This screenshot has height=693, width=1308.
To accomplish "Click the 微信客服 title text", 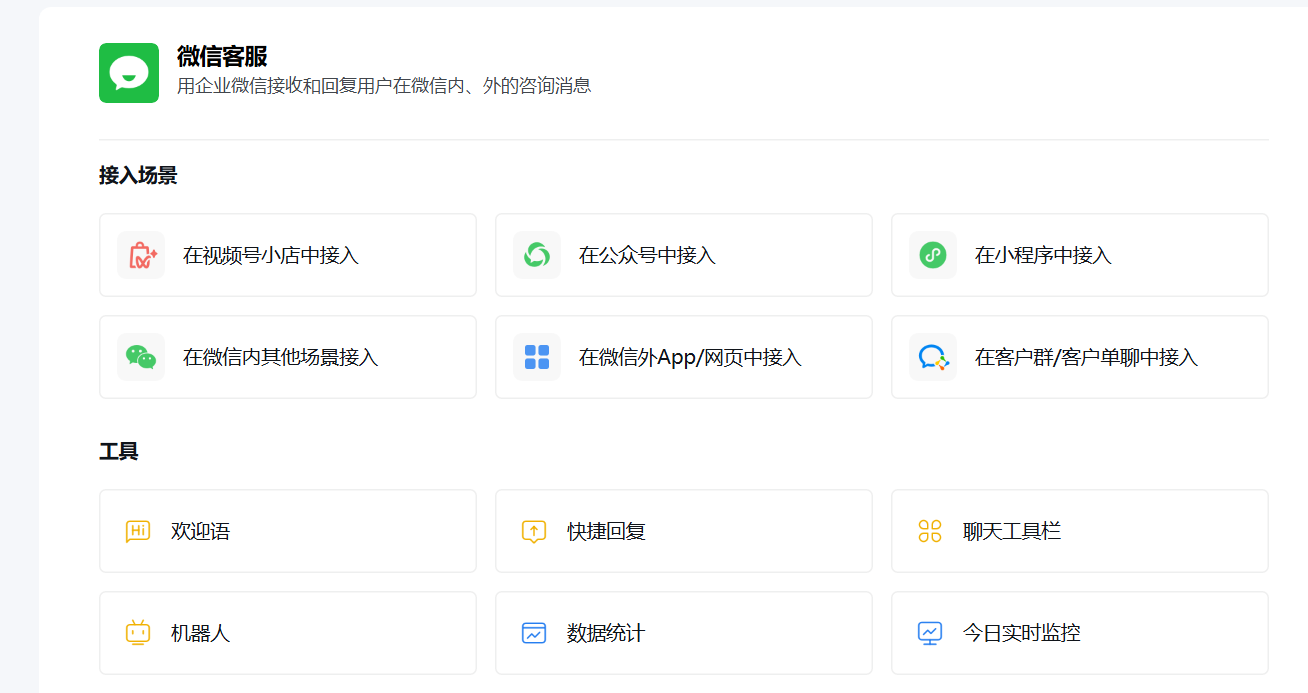I will pyautogui.click(x=222, y=56).
